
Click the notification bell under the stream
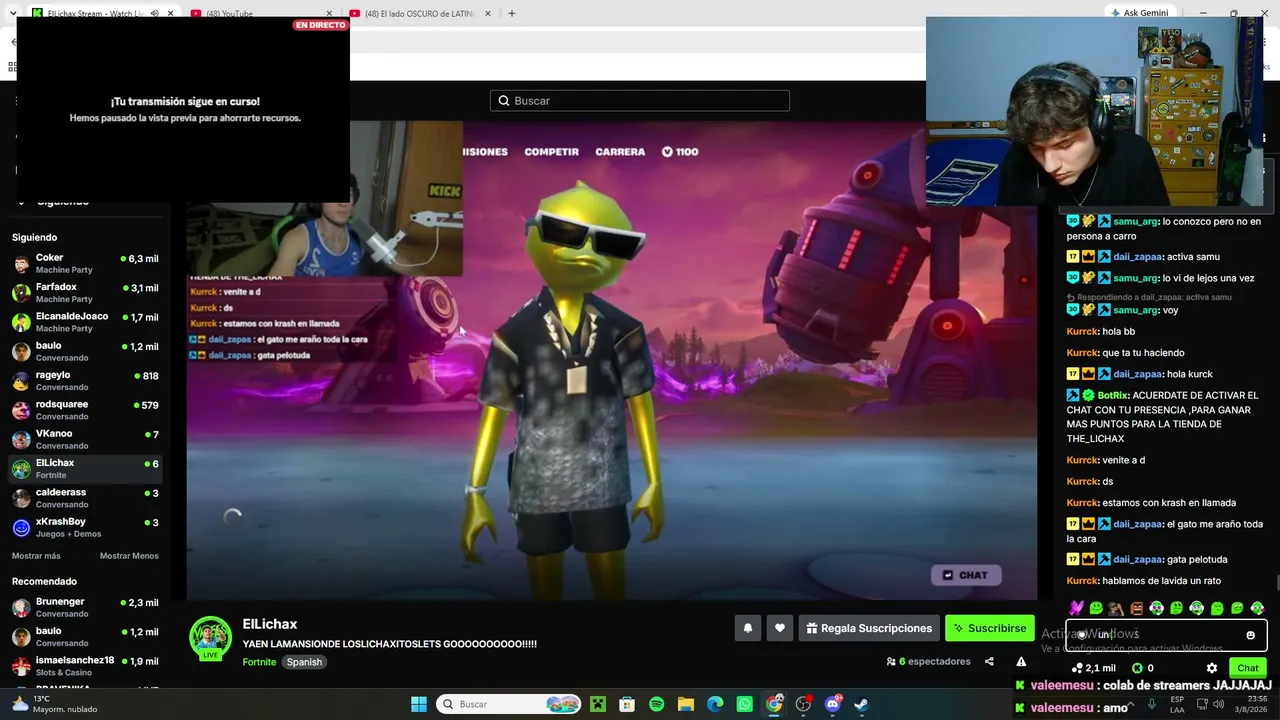tap(747, 628)
